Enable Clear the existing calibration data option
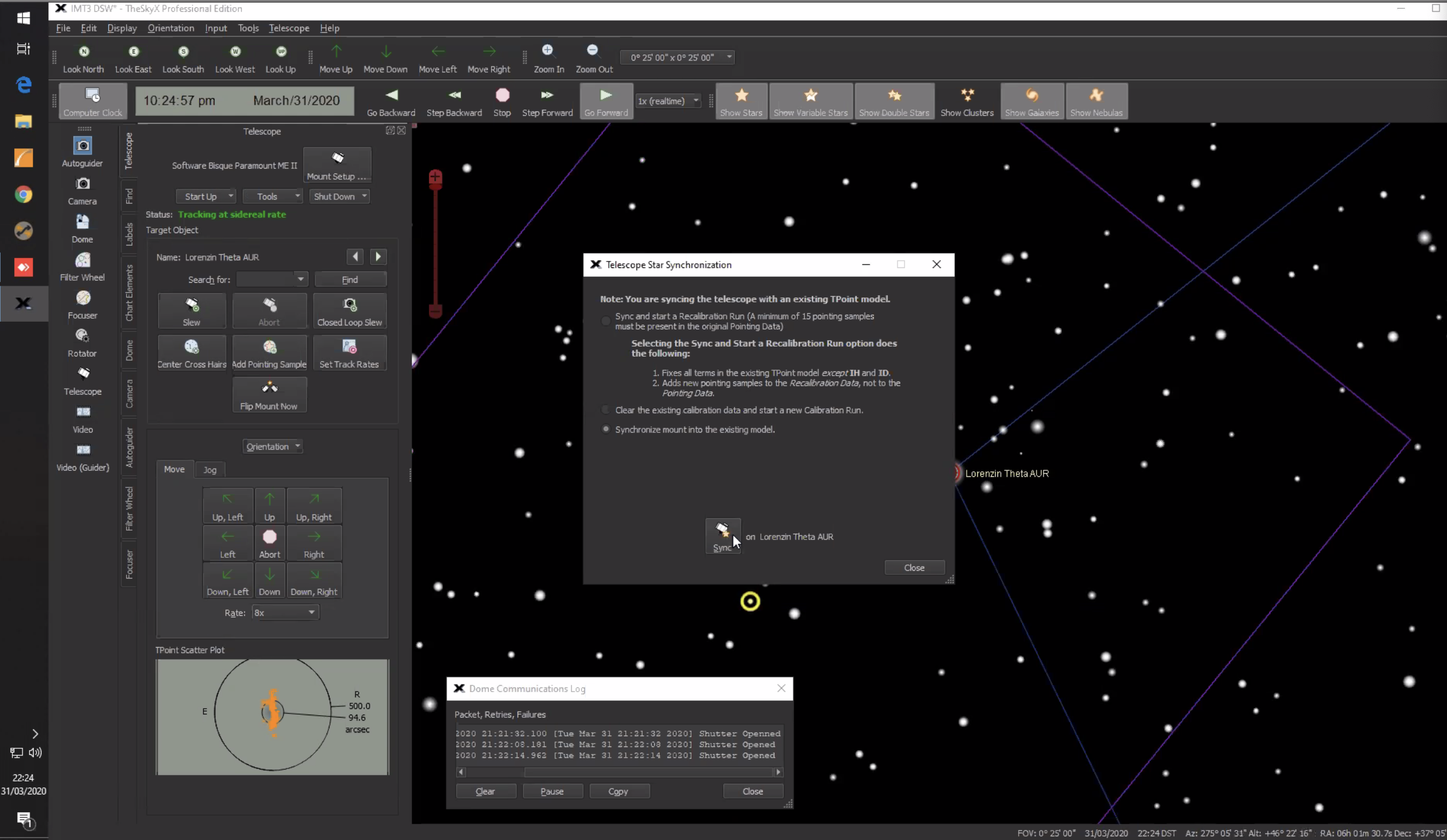 click(x=605, y=409)
